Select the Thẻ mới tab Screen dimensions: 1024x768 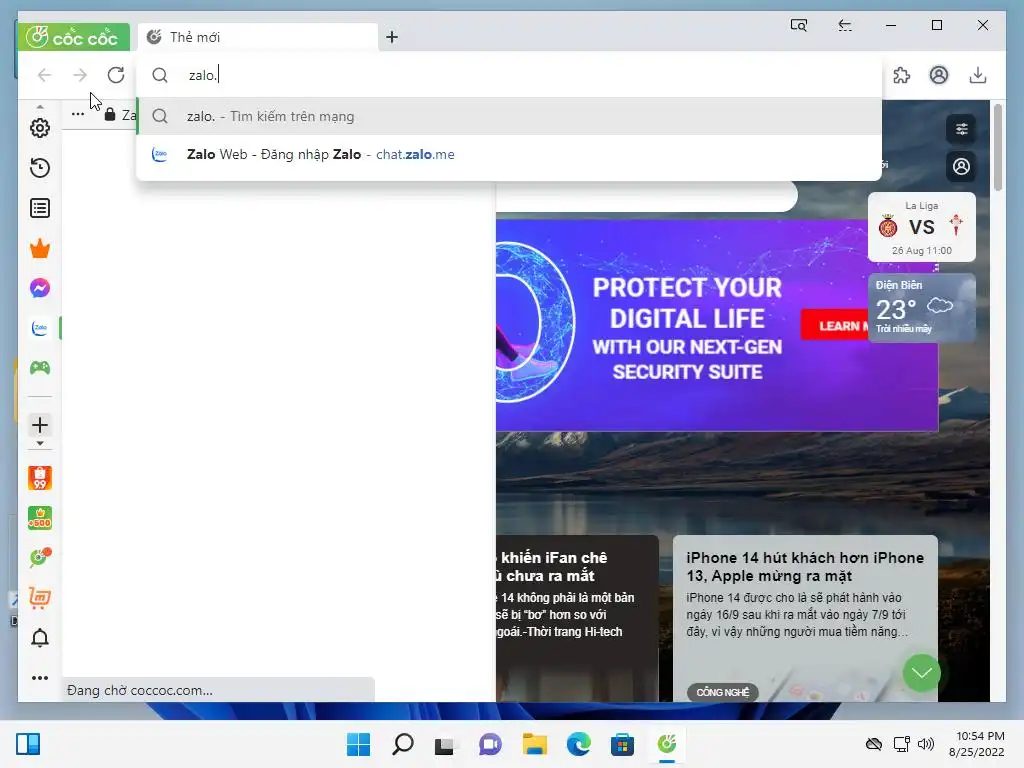(257, 37)
